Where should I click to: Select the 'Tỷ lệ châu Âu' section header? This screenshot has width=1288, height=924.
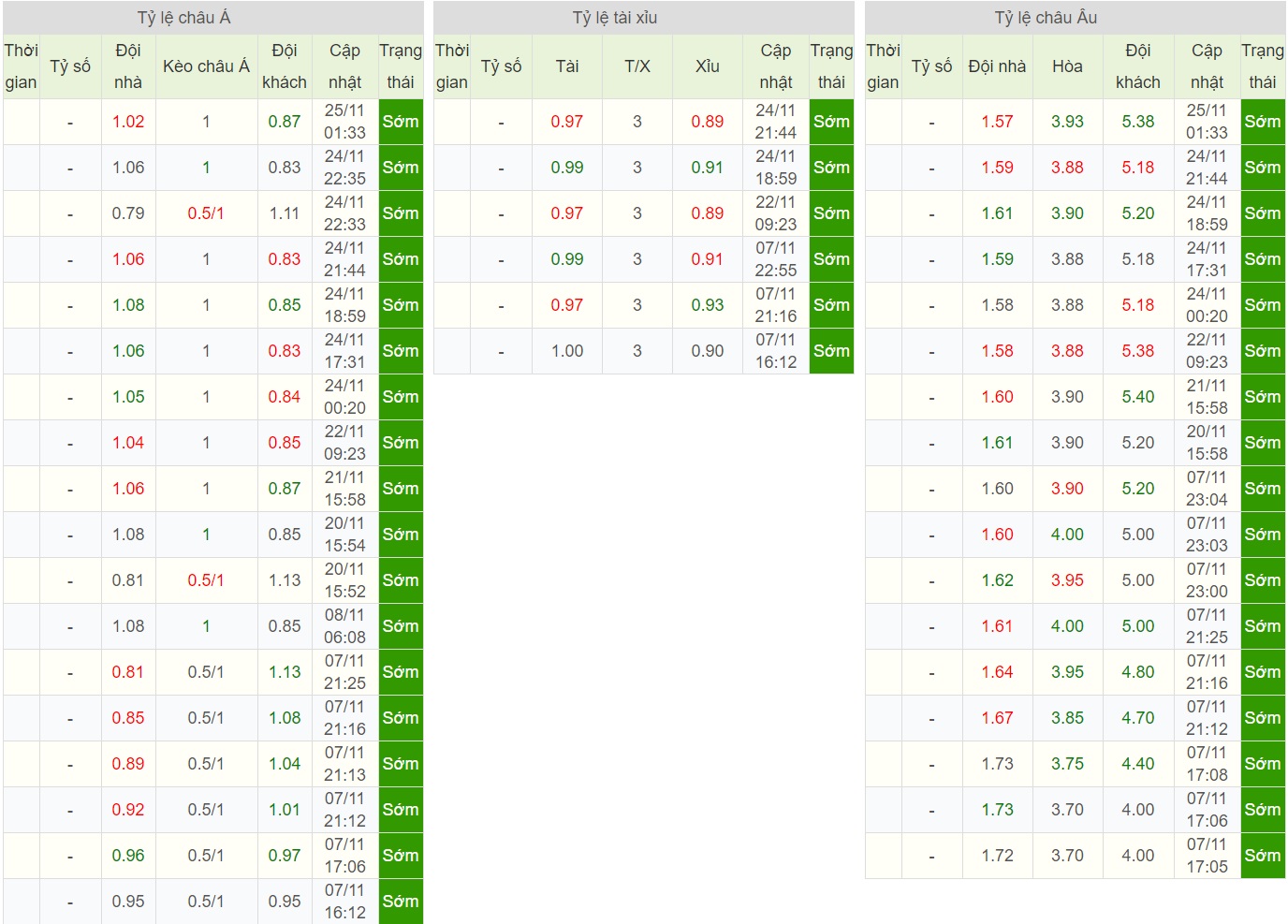tap(1075, 18)
